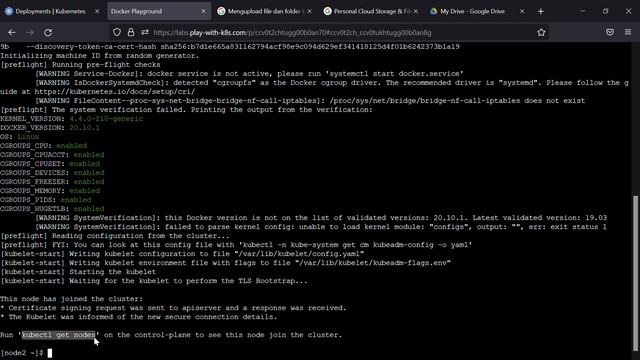Open a new browser tab
Image resolution: width=640 pixels, height=360 pixels.
coord(540,11)
